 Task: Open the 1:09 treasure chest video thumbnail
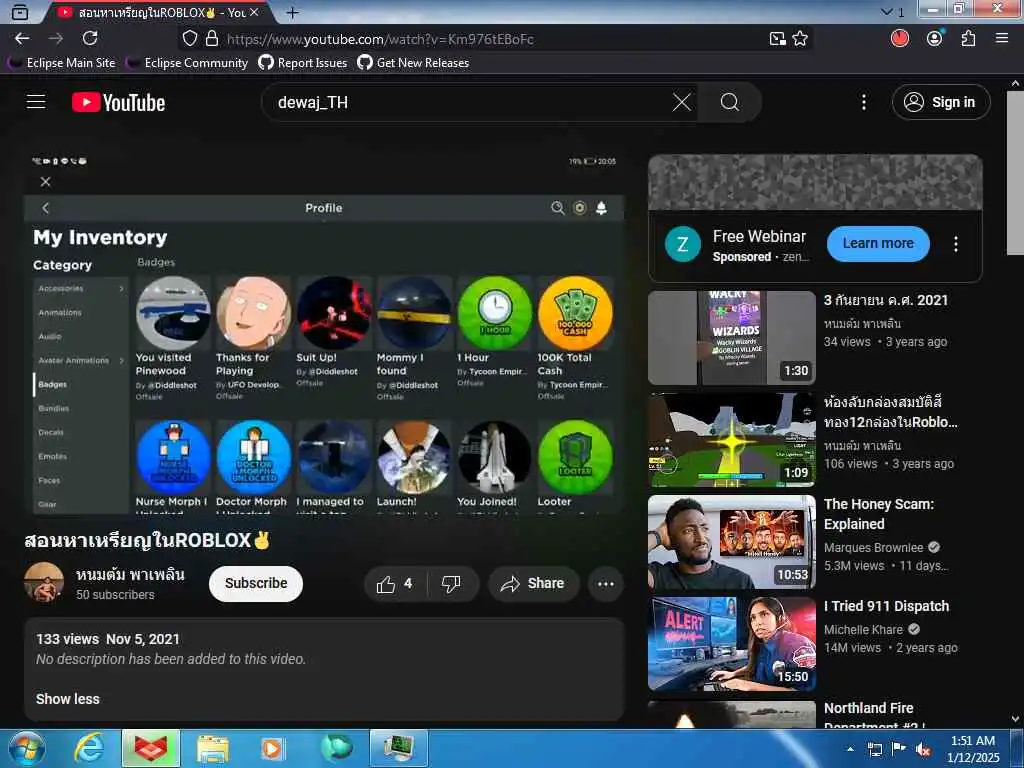(x=731, y=440)
